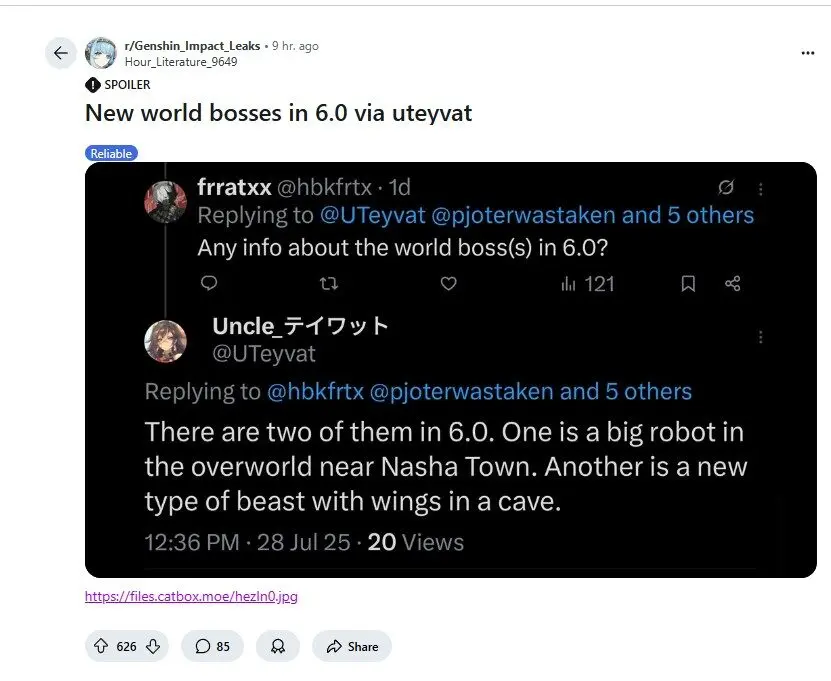Bookmark frratxx's tweet
Image resolution: width=831 pixels, height=681 pixels.
click(687, 283)
